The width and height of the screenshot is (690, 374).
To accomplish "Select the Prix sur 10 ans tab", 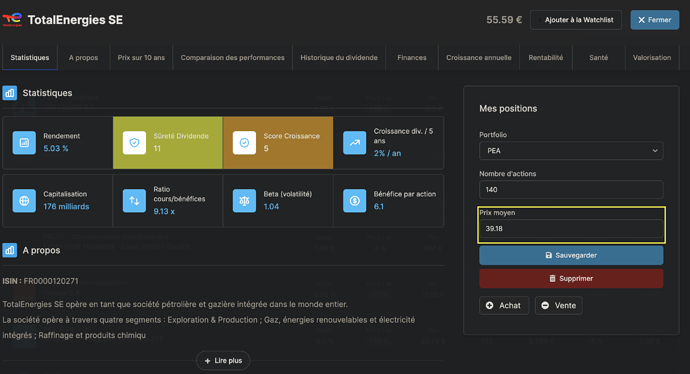I will click(141, 58).
